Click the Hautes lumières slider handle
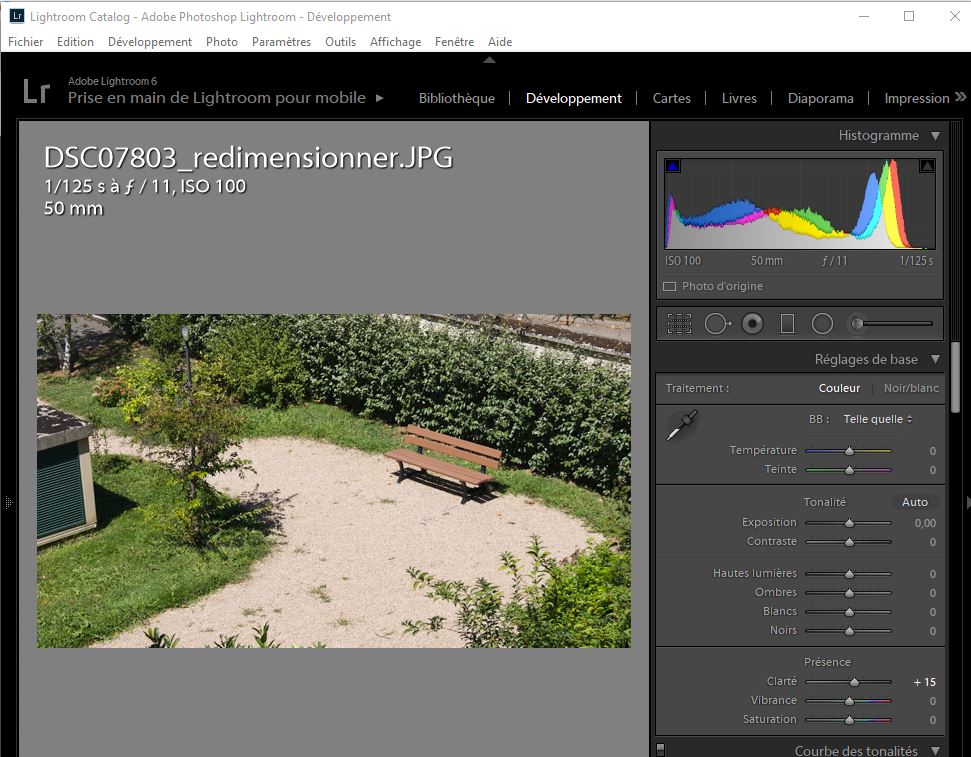Screen dimensions: 971x757 click(850, 574)
